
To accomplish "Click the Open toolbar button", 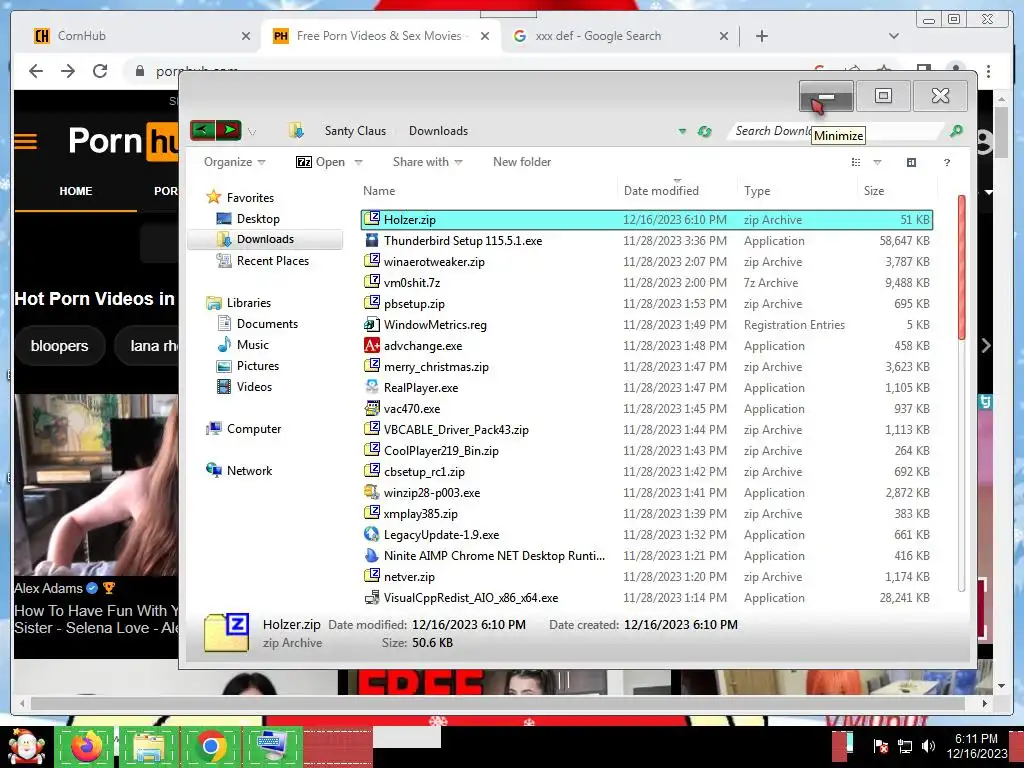I will click(x=321, y=162).
